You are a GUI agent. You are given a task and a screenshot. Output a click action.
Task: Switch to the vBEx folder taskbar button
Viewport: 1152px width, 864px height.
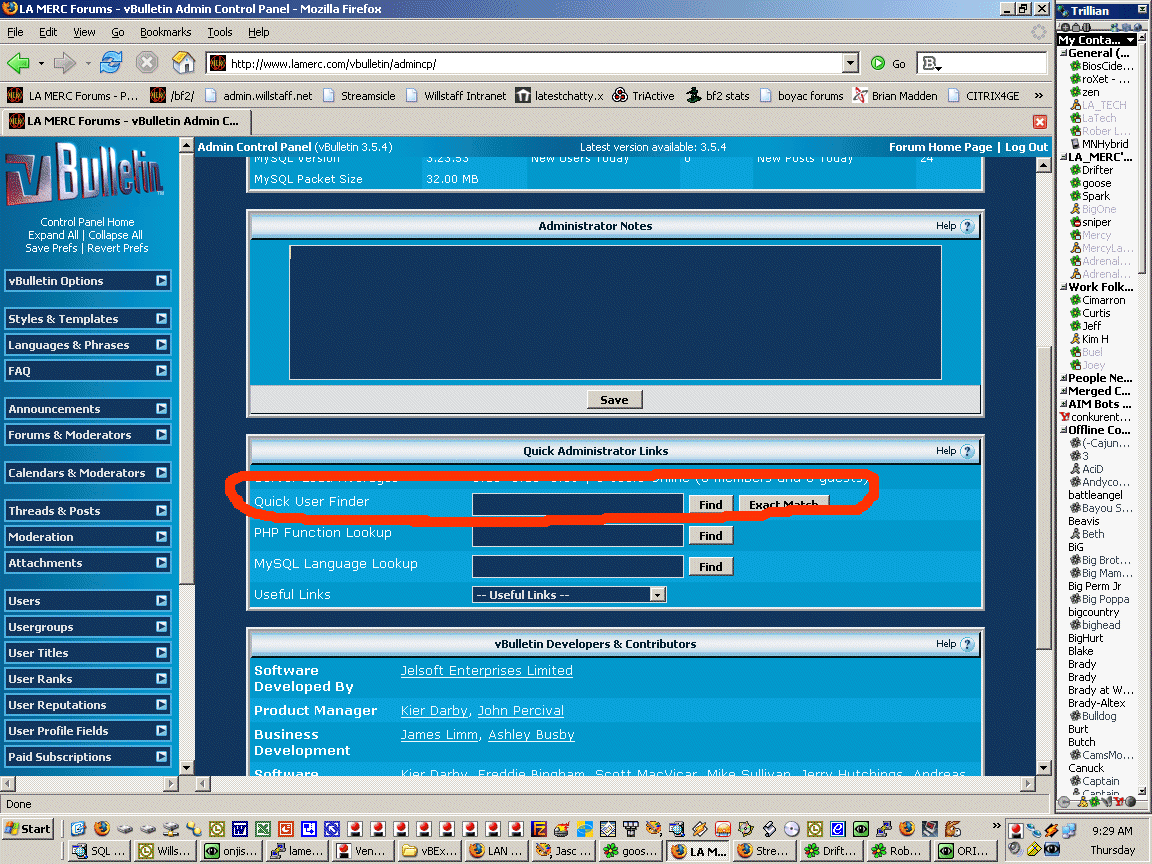(x=430, y=851)
